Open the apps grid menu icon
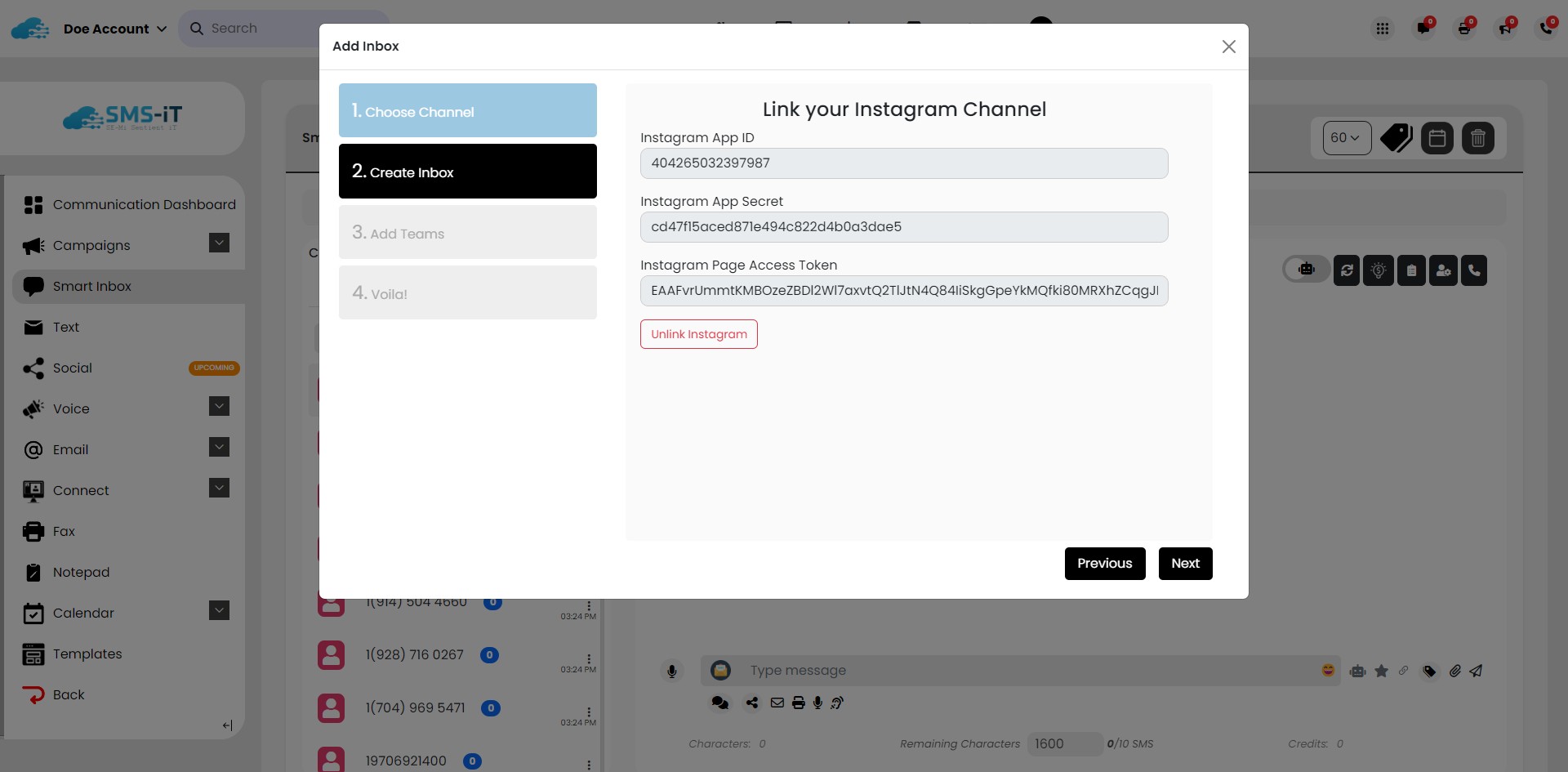The width and height of the screenshot is (1568, 772). tap(1382, 29)
